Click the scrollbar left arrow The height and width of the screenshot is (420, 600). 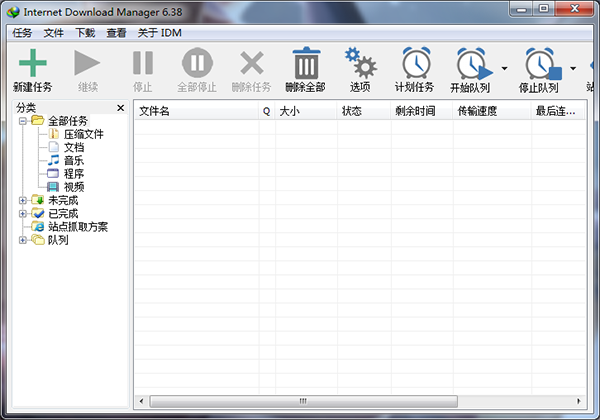click(142, 401)
